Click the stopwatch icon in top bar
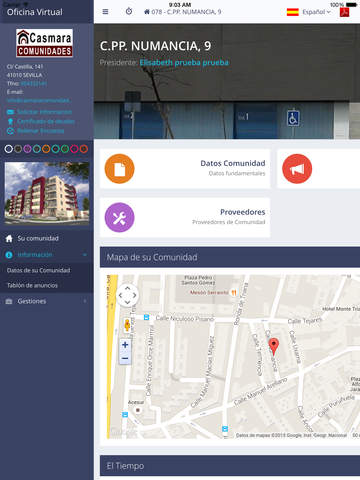The height and width of the screenshot is (480, 360). coord(129,12)
